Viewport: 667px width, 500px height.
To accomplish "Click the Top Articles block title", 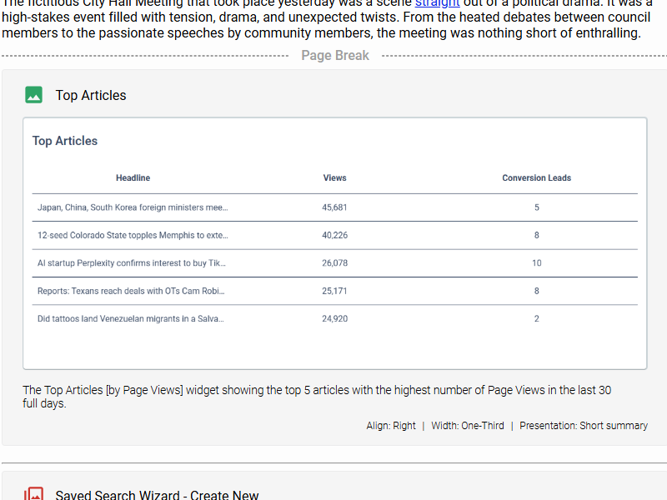I will click(x=91, y=95).
